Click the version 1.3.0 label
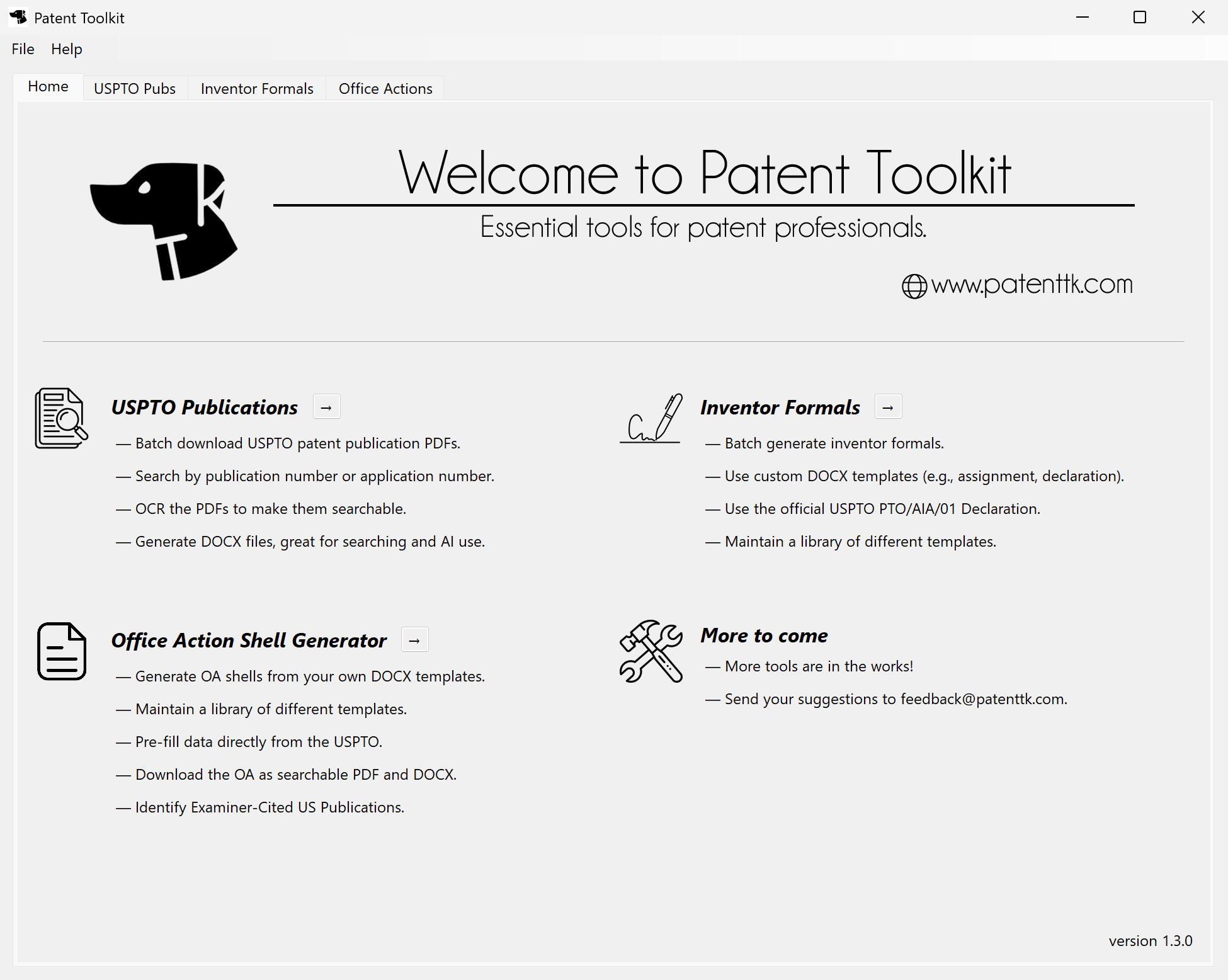 tap(1151, 940)
